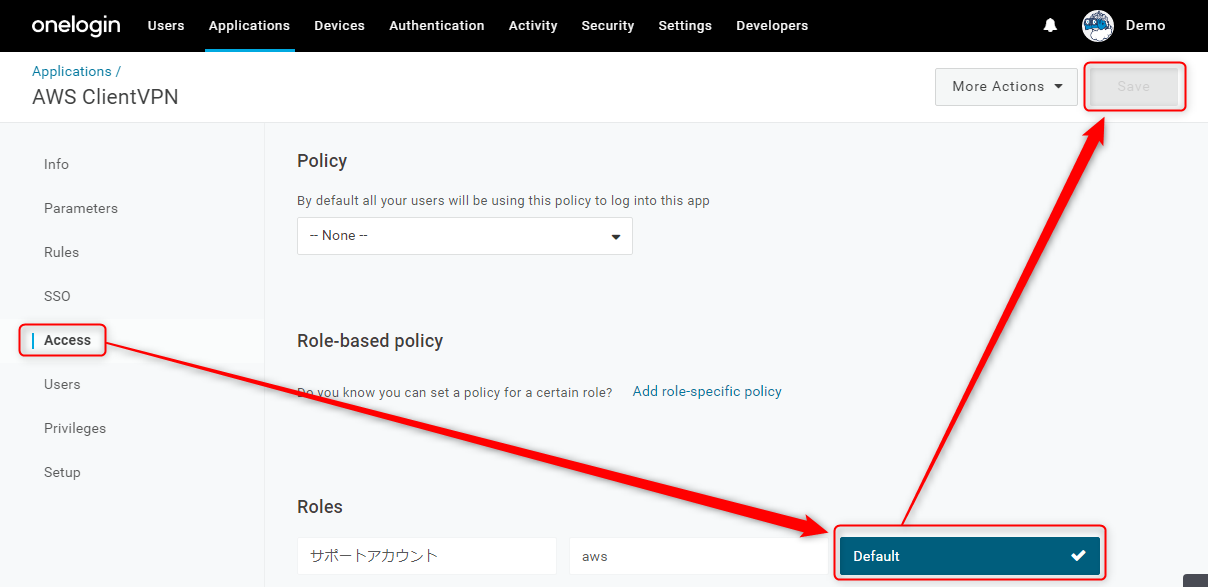Screen dimensions: 1208x587
Task: Expand the Policy None dropdown
Action: coord(465,236)
